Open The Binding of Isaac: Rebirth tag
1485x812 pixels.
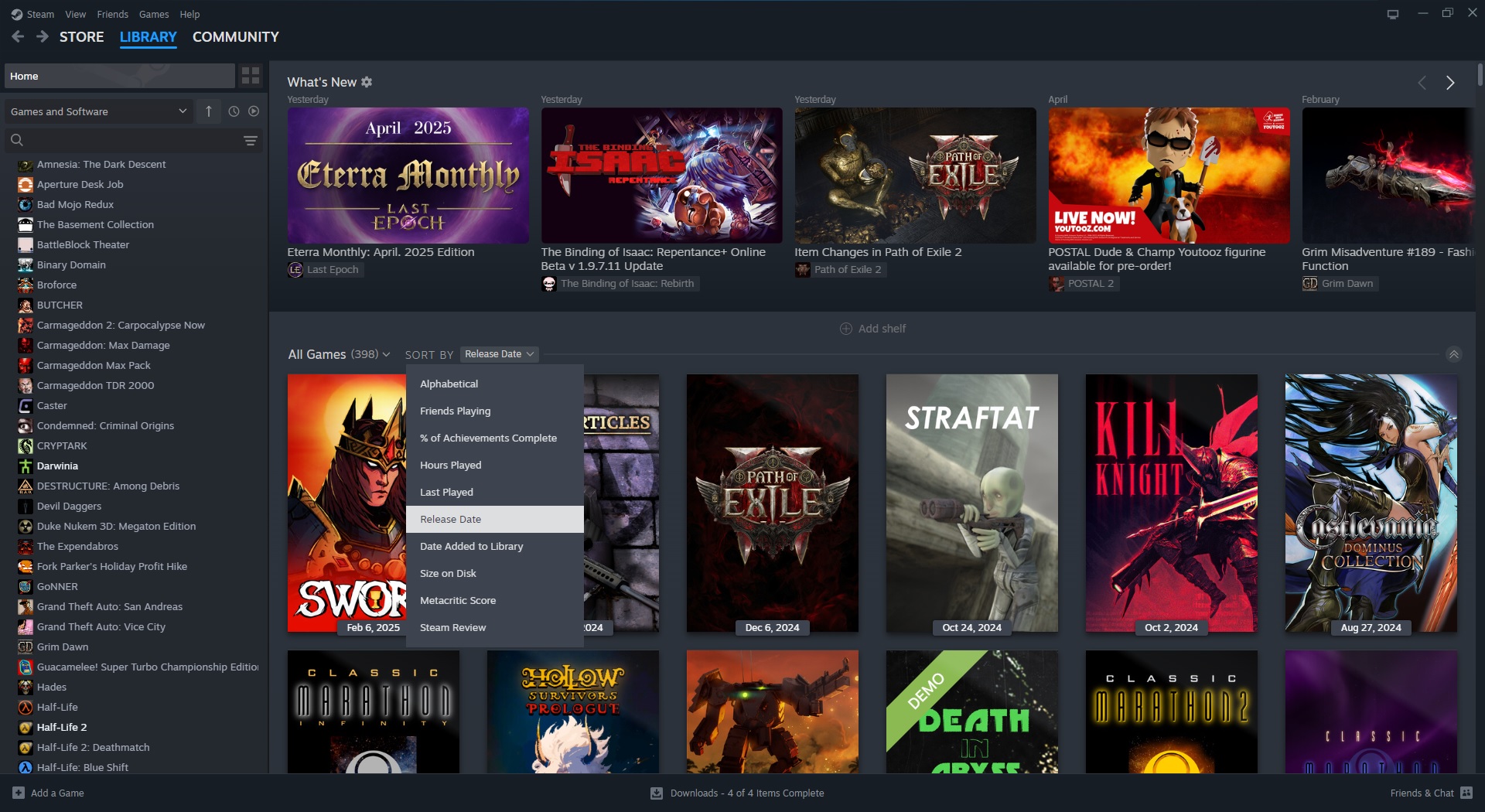click(619, 283)
